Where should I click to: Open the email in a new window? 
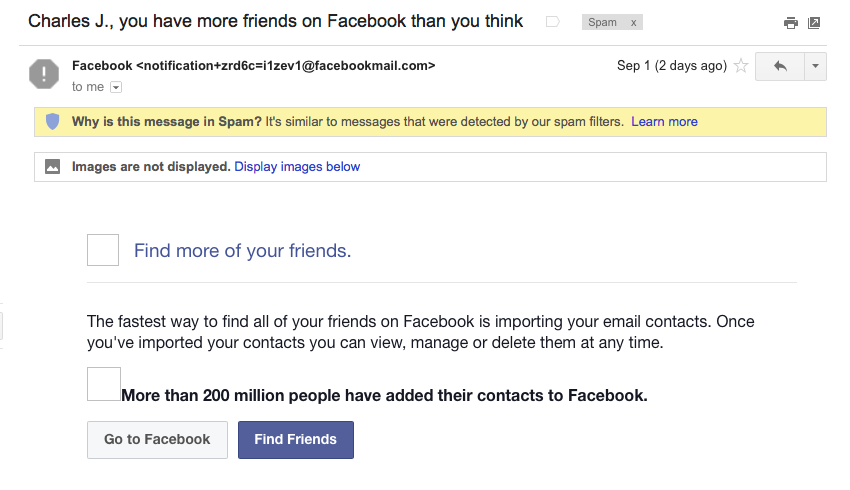point(814,23)
